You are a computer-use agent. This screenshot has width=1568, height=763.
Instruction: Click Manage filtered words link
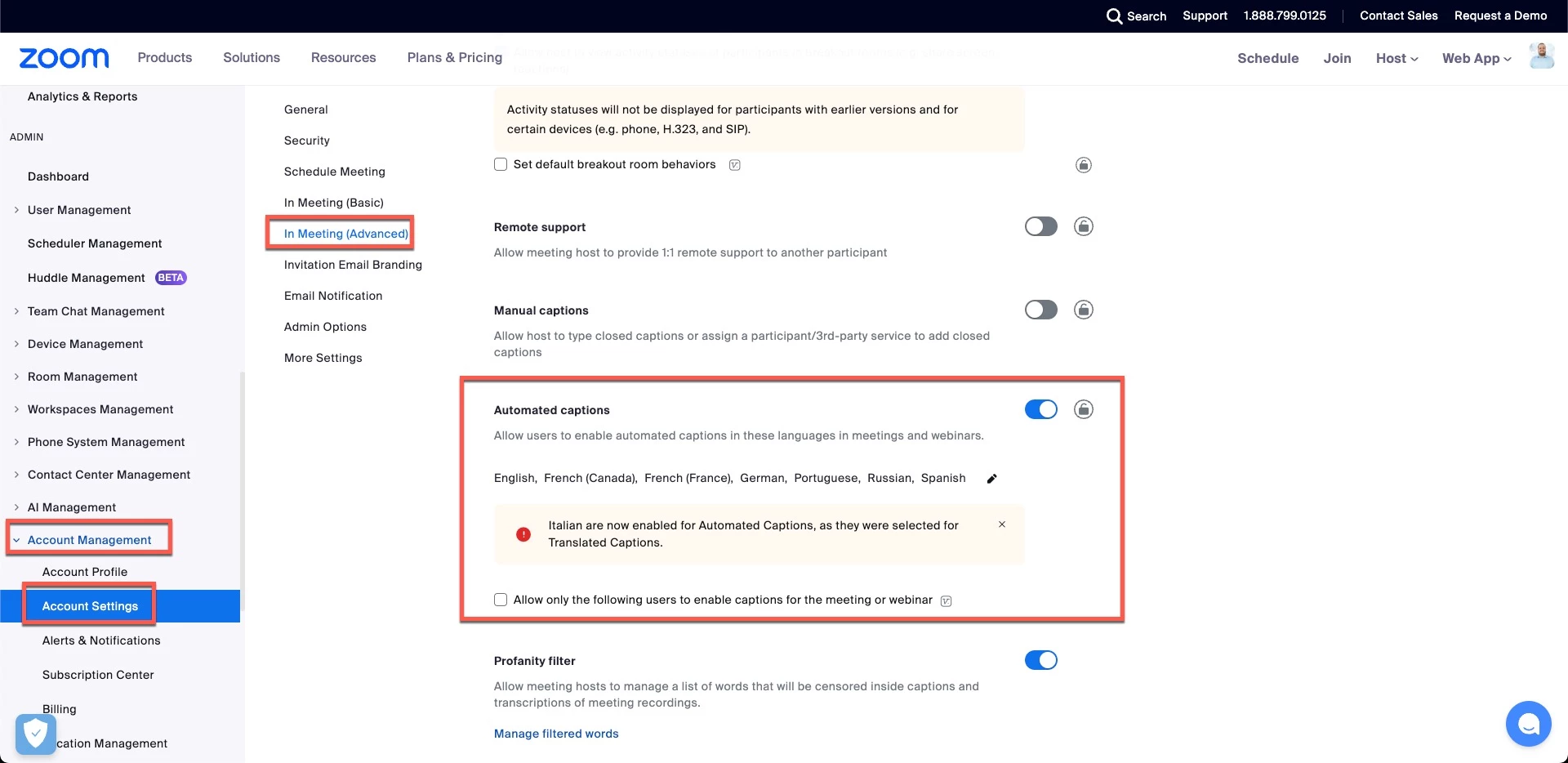[556, 734]
